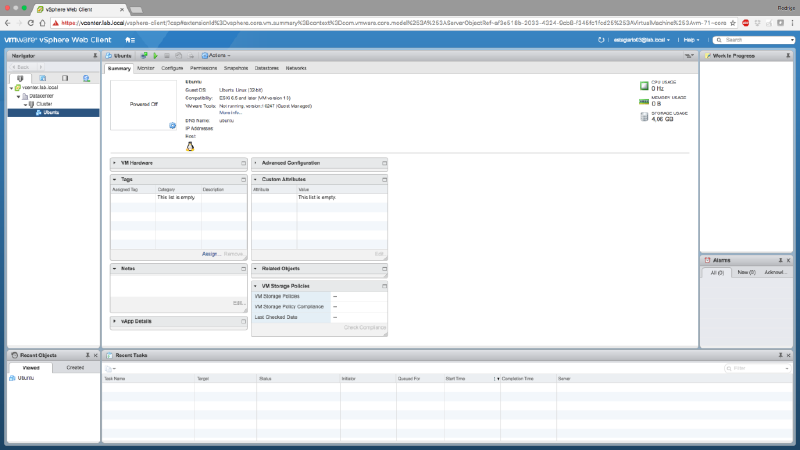Click the Assign link in Tags panel
This screenshot has width=800, height=450.
click(210, 254)
